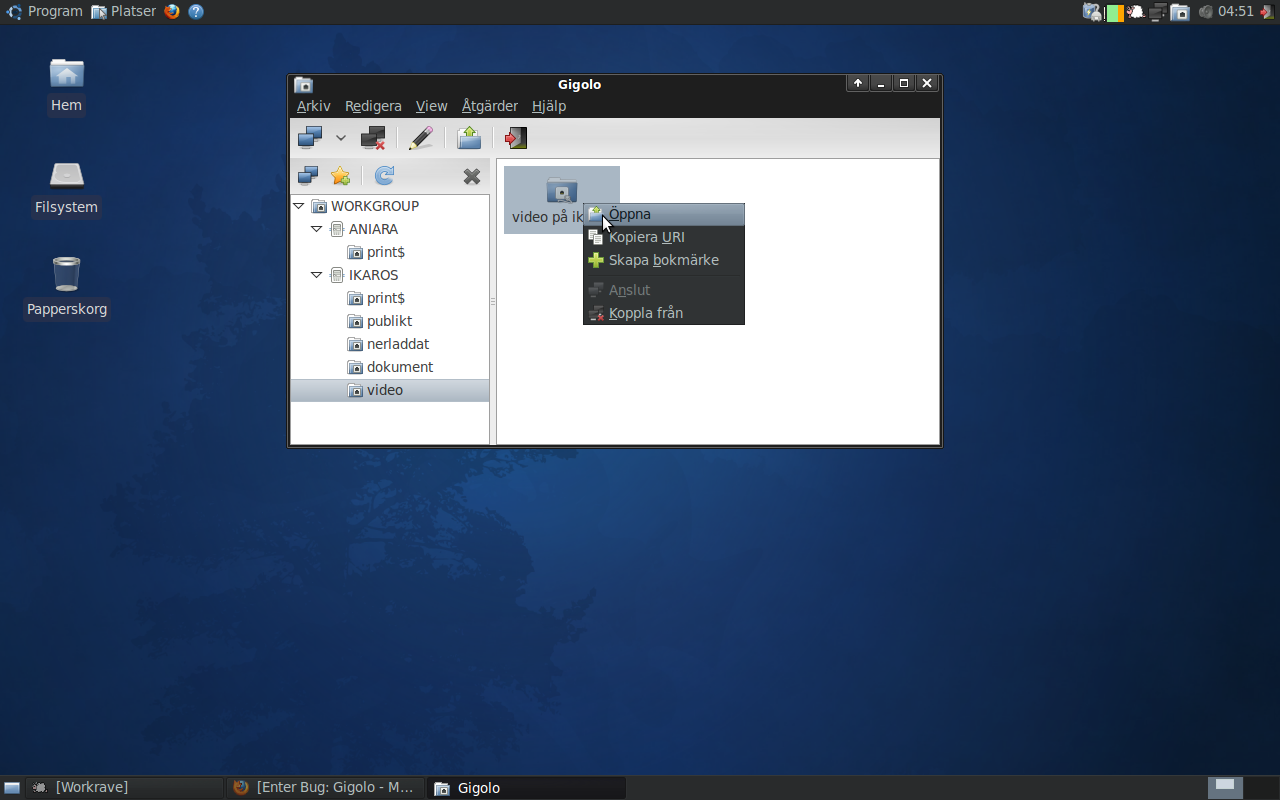The width and height of the screenshot is (1280, 800).
Task: Click the Refresh network list icon
Action: point(384,176)
